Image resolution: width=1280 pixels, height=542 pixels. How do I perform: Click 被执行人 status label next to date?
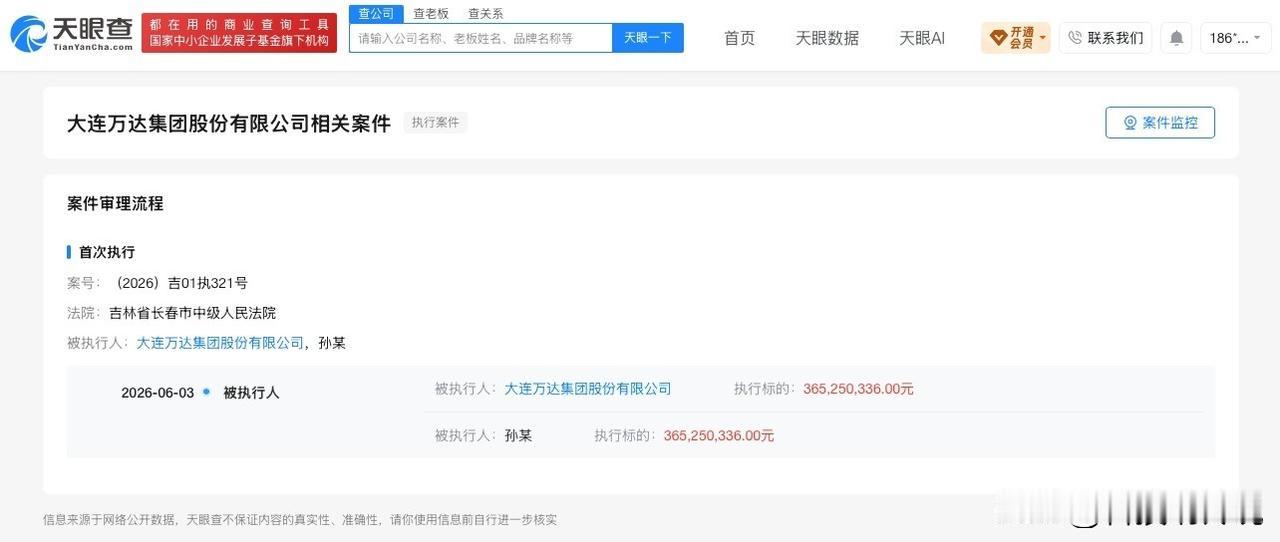click(251, 393)
